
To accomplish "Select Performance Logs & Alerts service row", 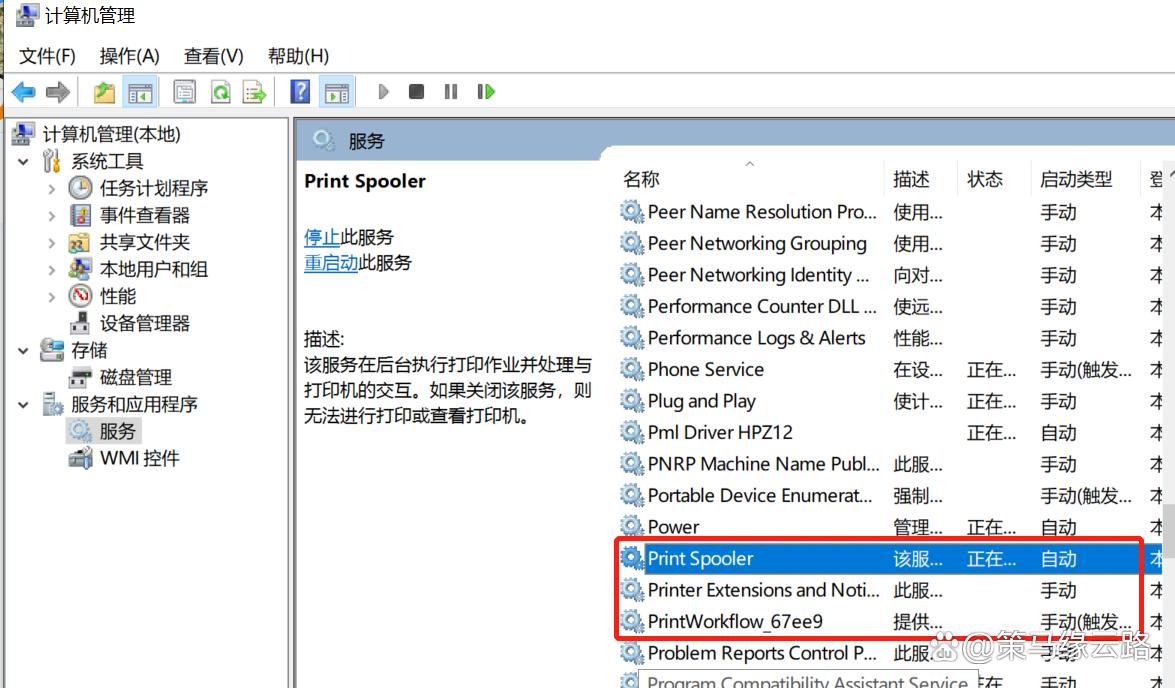I will pos(890,338).
